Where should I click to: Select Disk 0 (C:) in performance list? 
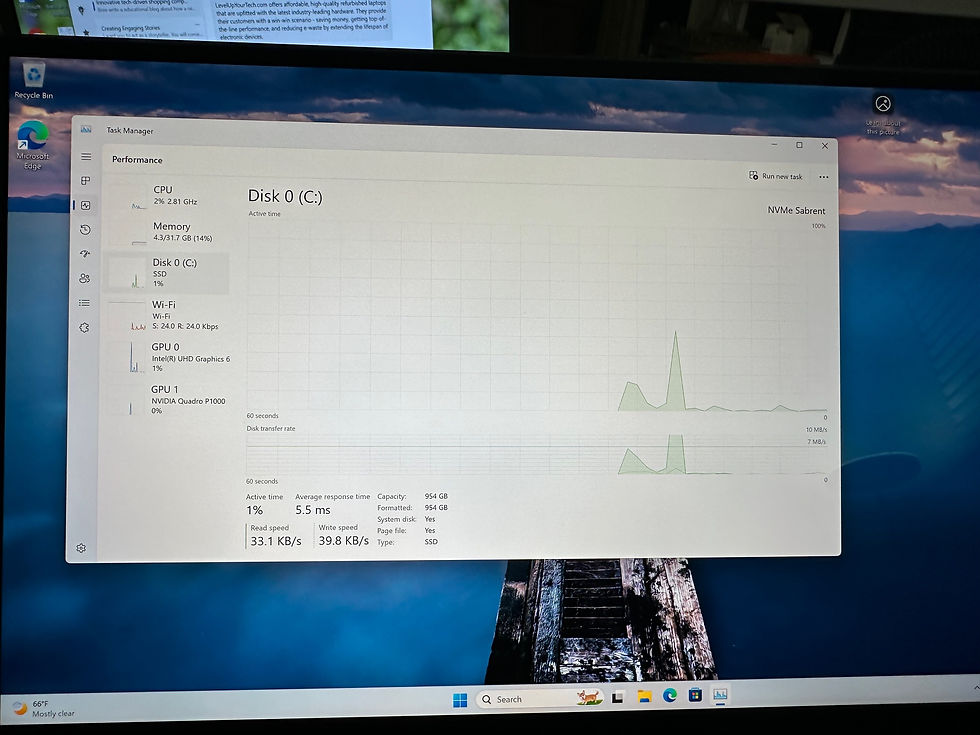(166, 272)
